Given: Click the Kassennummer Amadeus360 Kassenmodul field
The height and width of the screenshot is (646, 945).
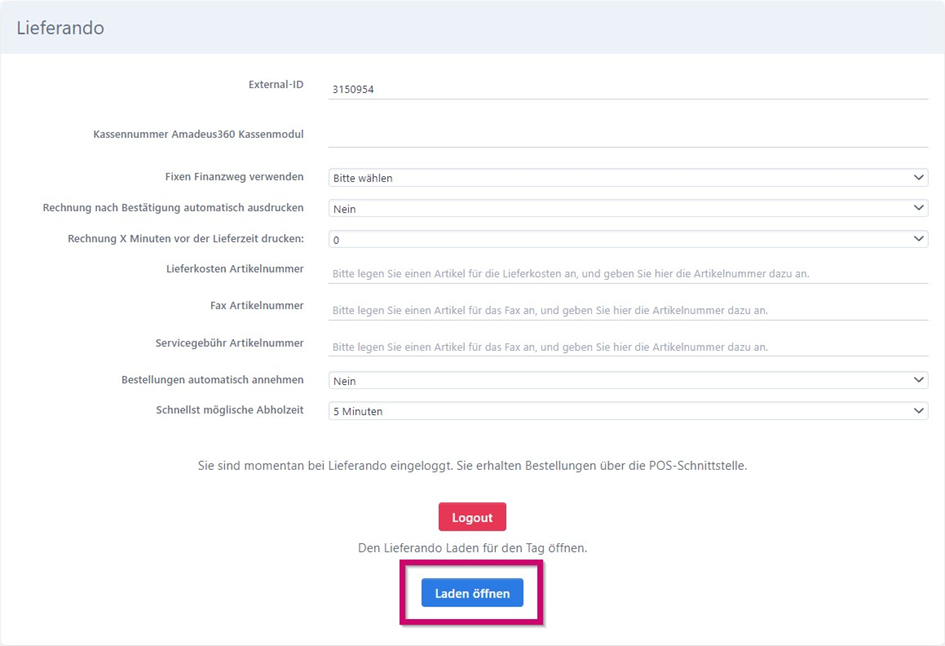Looking at the screenshot, I should [x=628, y=136].
